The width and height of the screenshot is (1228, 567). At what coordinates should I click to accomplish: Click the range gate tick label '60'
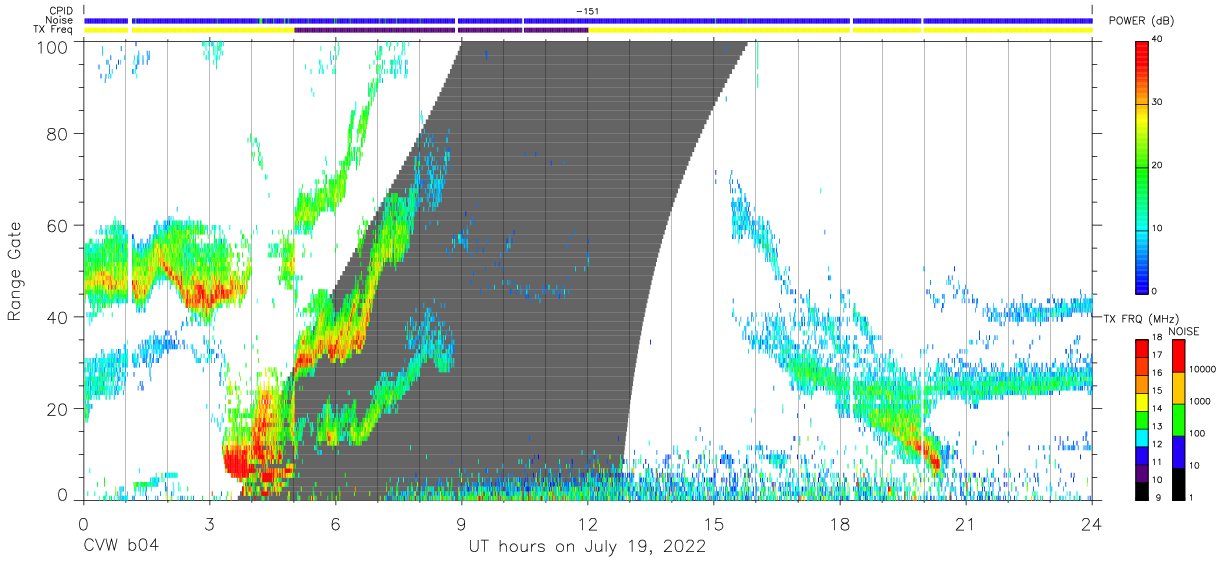click(58, 225)
